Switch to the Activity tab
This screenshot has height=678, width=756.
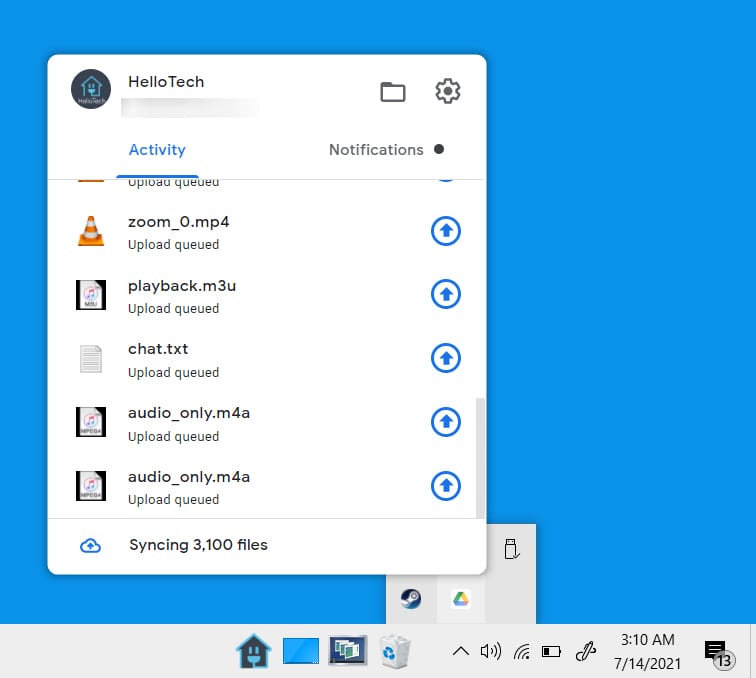tap(157, 149)
